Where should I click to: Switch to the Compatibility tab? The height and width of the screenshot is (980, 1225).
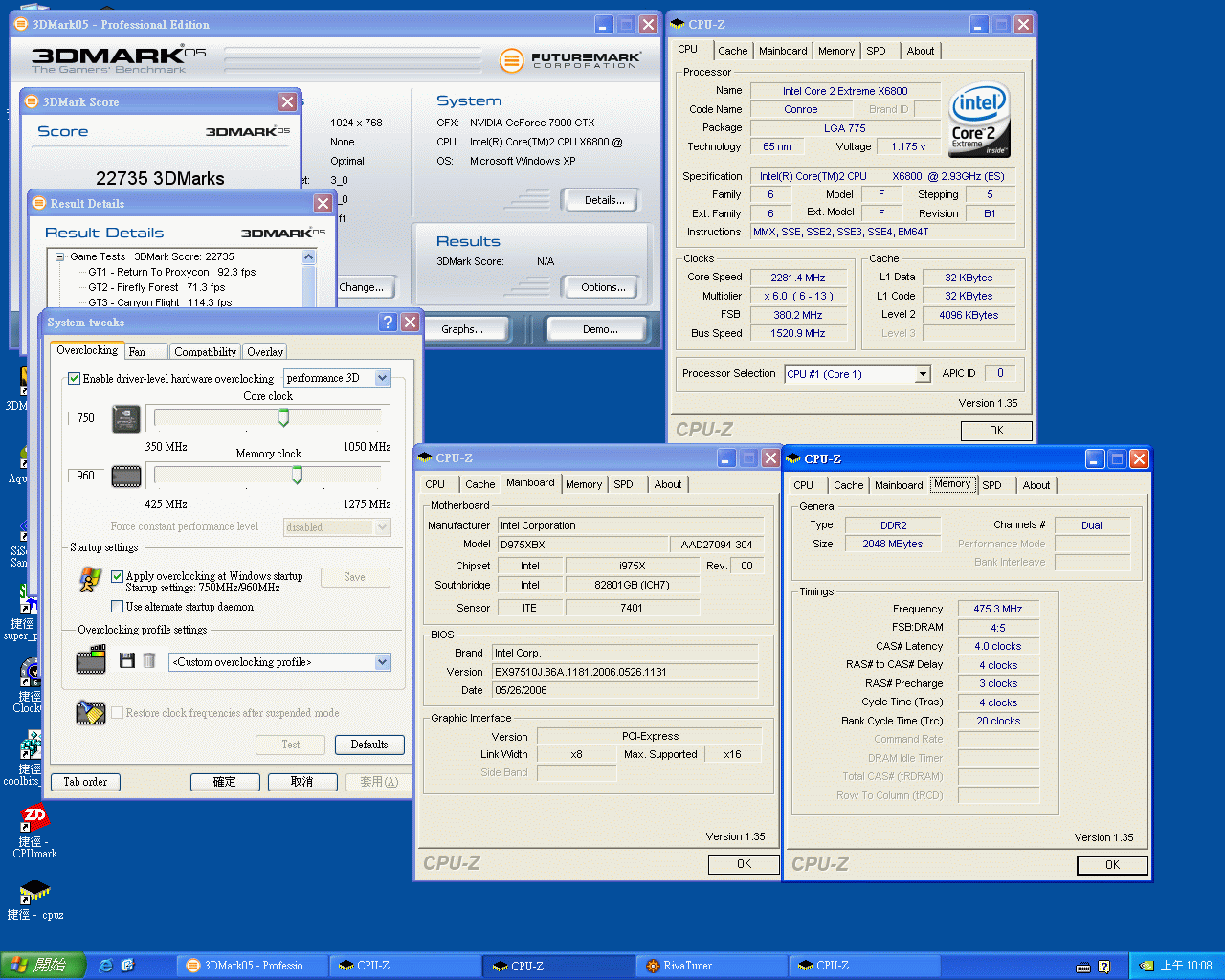point(206,352)
